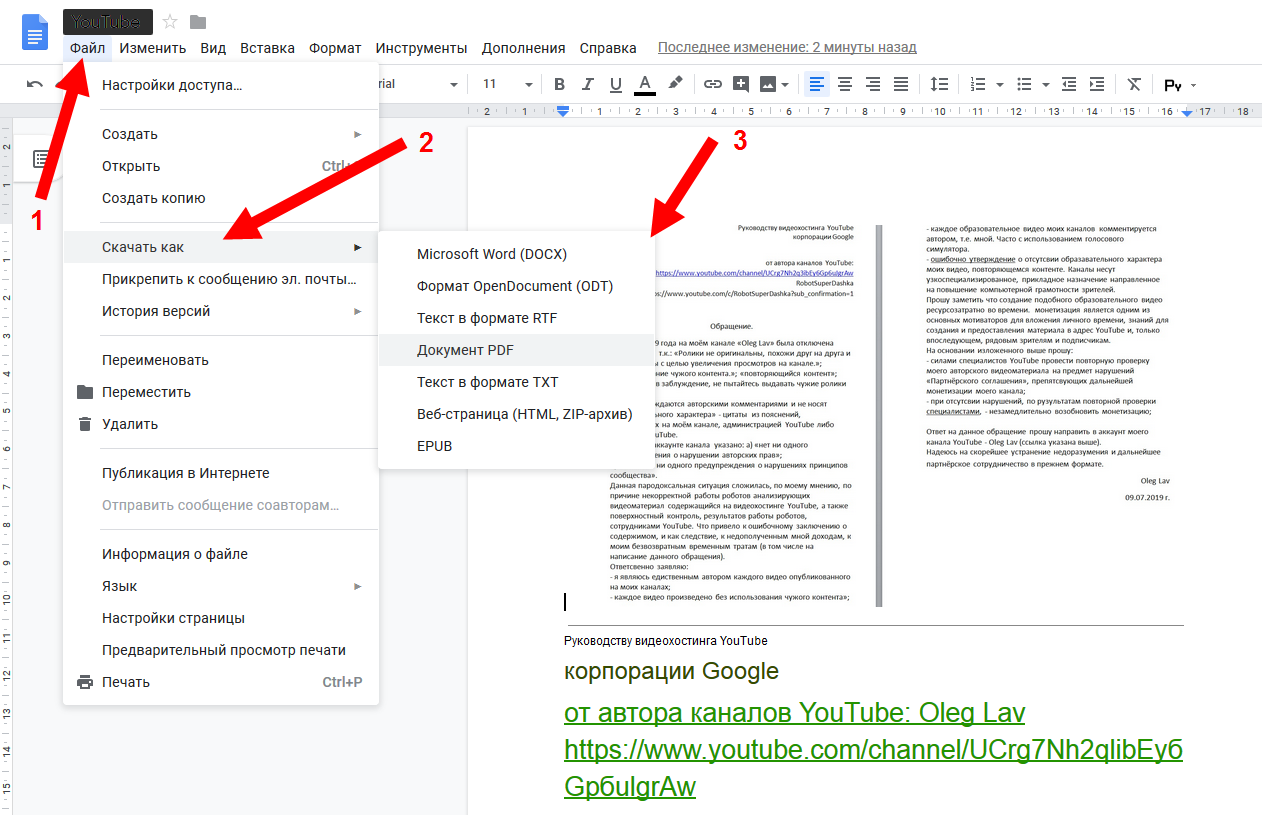Expand the Создать submenu
The image size is (1262, 815).
(x=221, y=134)
